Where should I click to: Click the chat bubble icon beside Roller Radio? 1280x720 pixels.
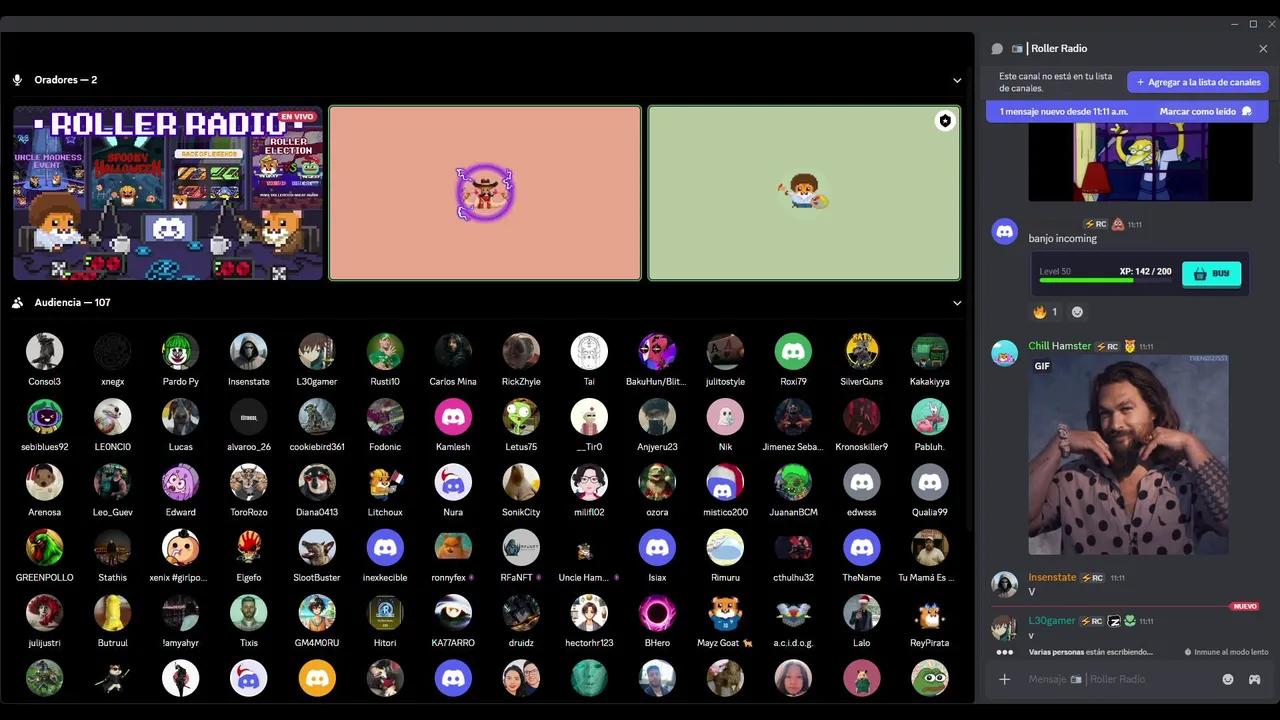click(x=997, y=48)
